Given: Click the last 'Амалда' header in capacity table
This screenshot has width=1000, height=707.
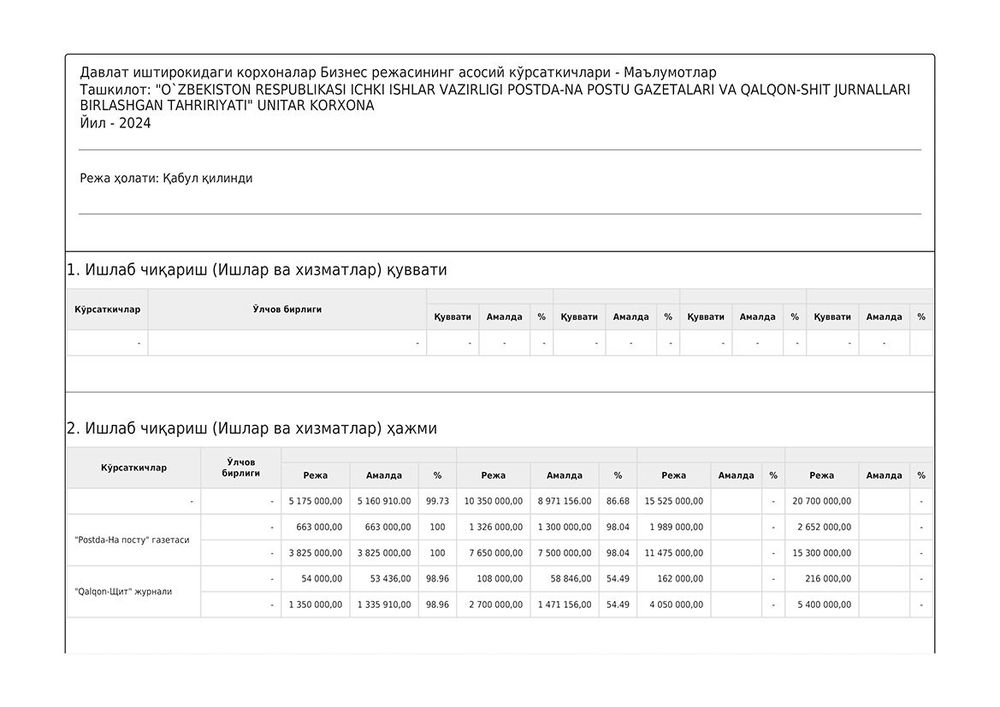Looking at the screenshot, I should (883, 317).
